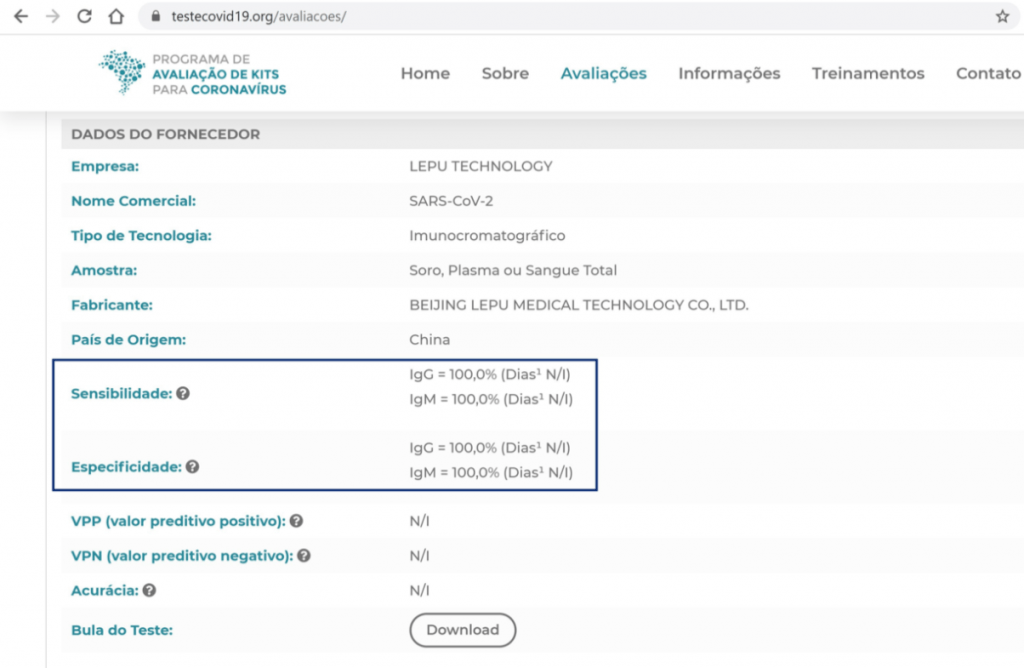Click the browser back arrow
This screenshot has height=668, width=1024.
[21, 16]
